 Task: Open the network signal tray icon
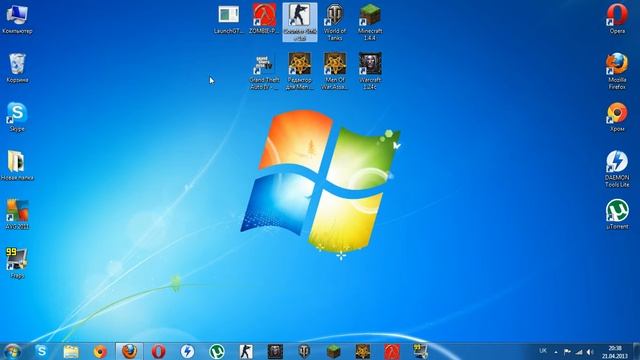point(579,352)
